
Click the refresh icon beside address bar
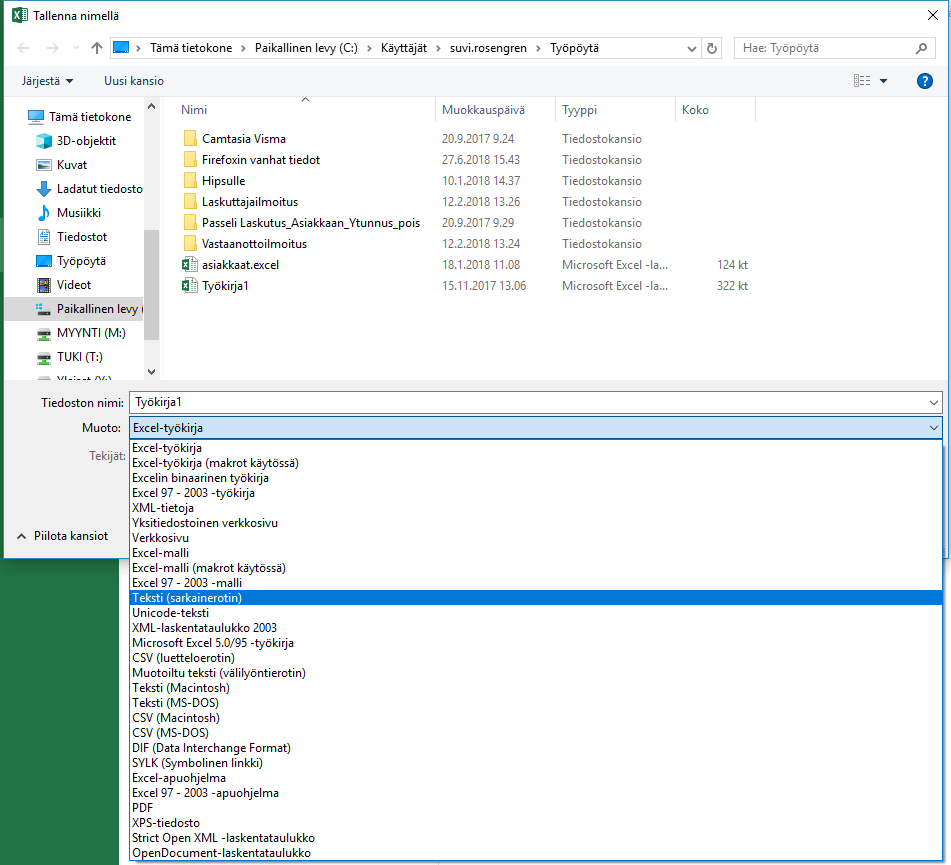(x=712, y=48)
